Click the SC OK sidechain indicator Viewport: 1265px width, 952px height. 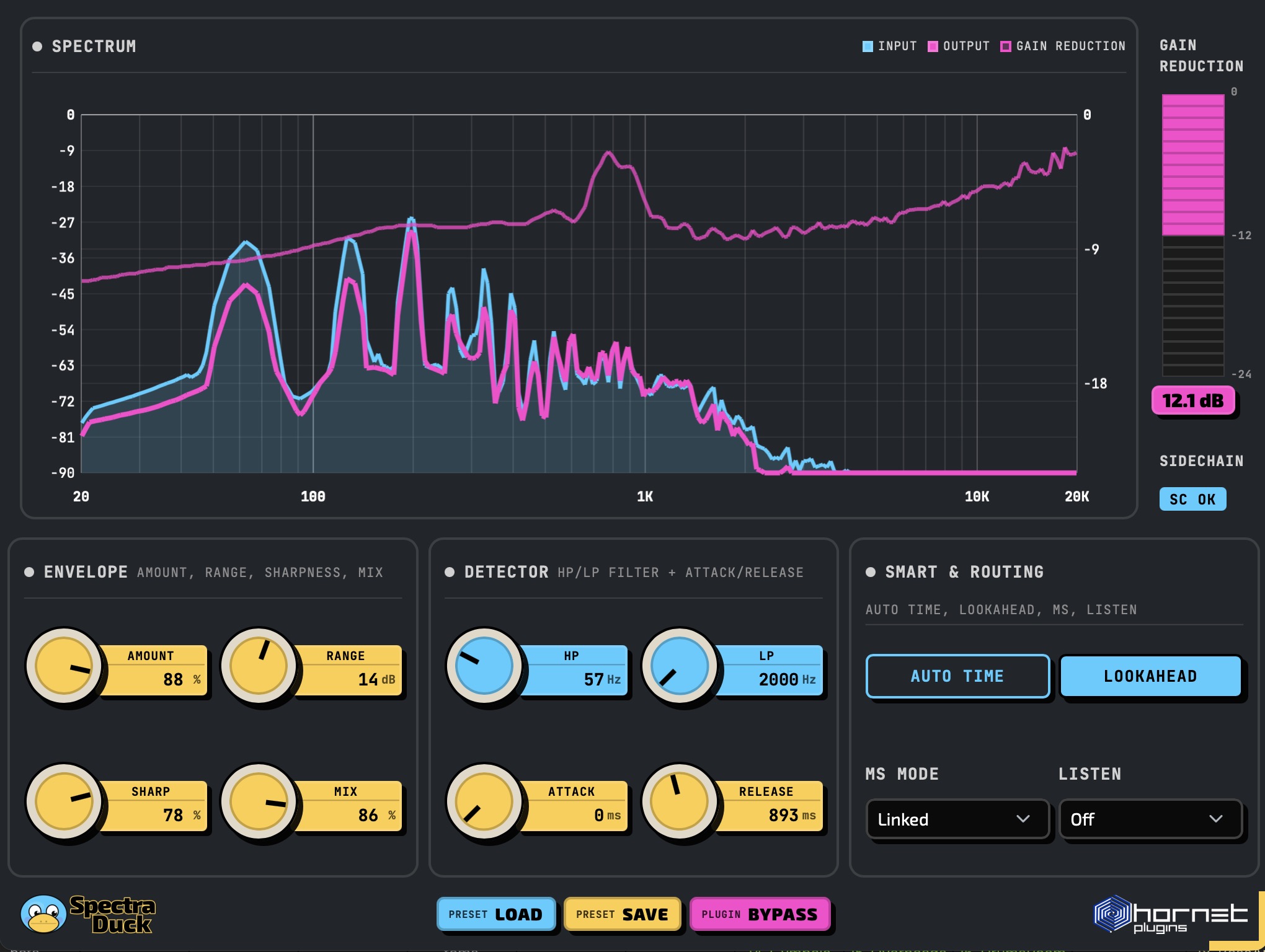[x=1192, y=500]
